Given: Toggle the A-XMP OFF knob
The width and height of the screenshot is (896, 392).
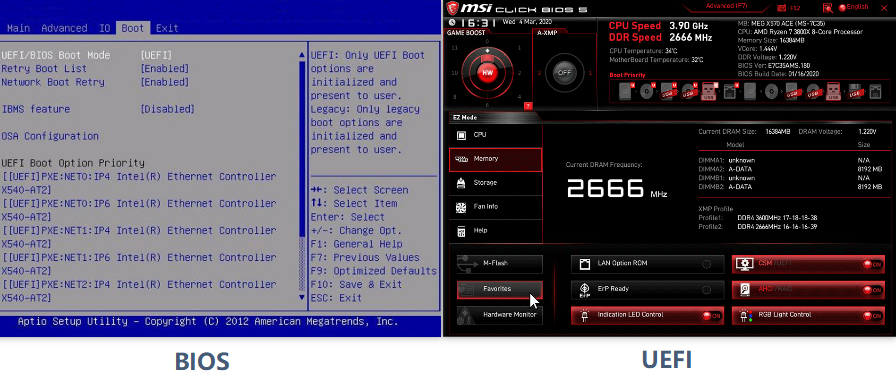Looking at the screenshot, I should 565,73.
